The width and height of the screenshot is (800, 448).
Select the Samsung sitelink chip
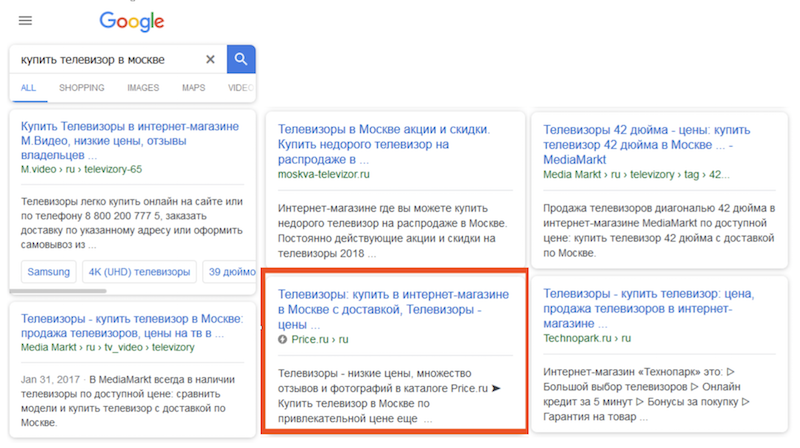pos(48,272)
